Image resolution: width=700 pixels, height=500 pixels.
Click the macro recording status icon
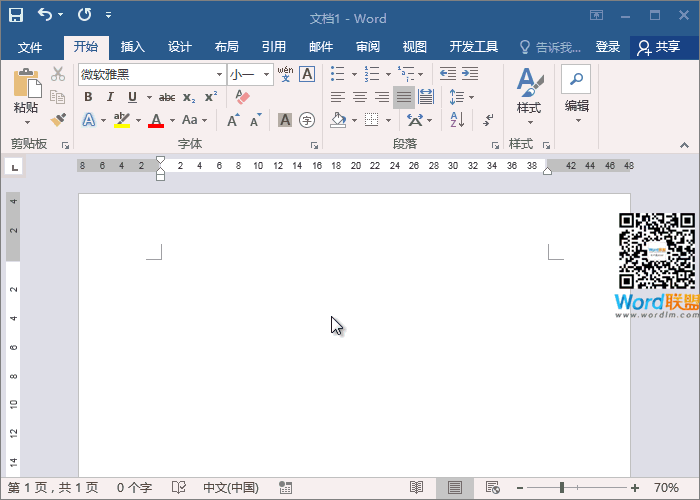point(285,488)
